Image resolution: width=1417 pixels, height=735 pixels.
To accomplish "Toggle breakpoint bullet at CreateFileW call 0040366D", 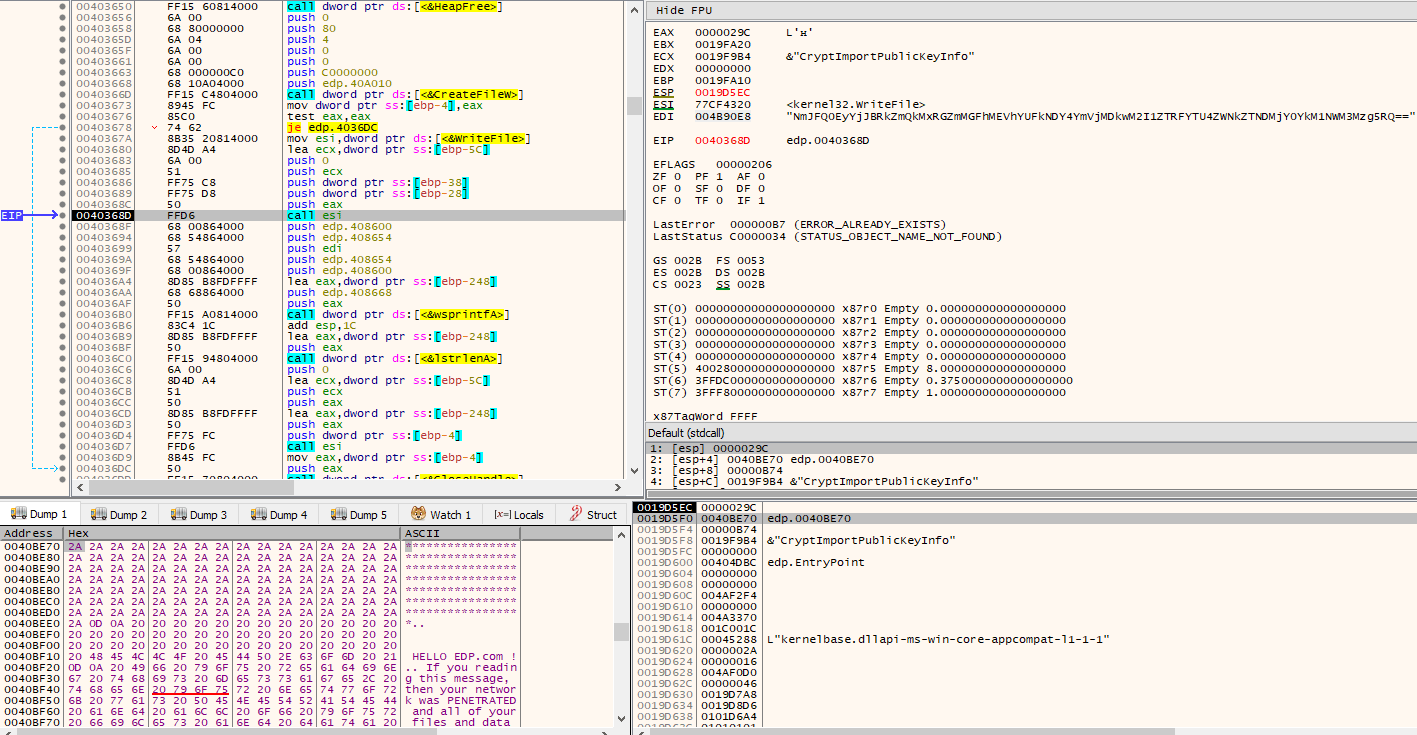I will click(63, 95).
